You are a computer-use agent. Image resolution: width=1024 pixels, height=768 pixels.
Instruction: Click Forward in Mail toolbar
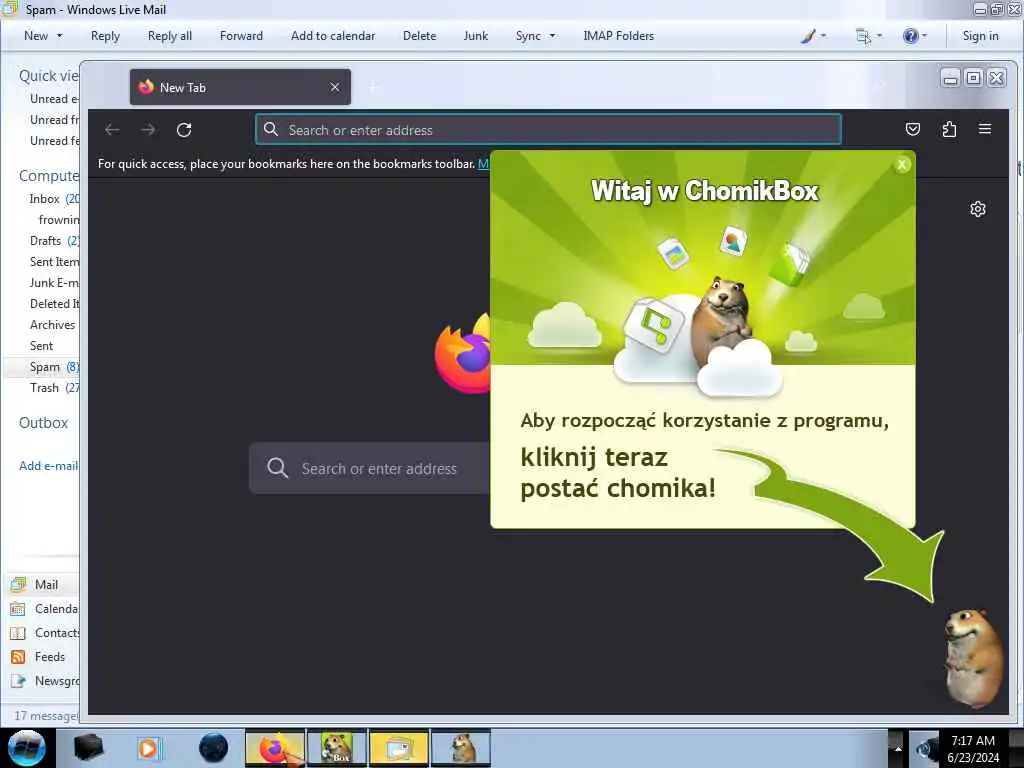[241, 36]
